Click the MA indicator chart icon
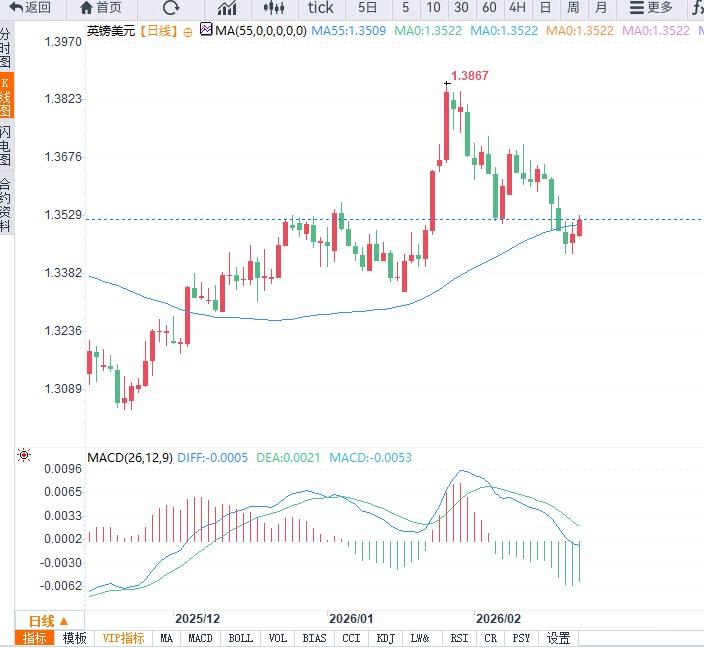 point(206,30)
